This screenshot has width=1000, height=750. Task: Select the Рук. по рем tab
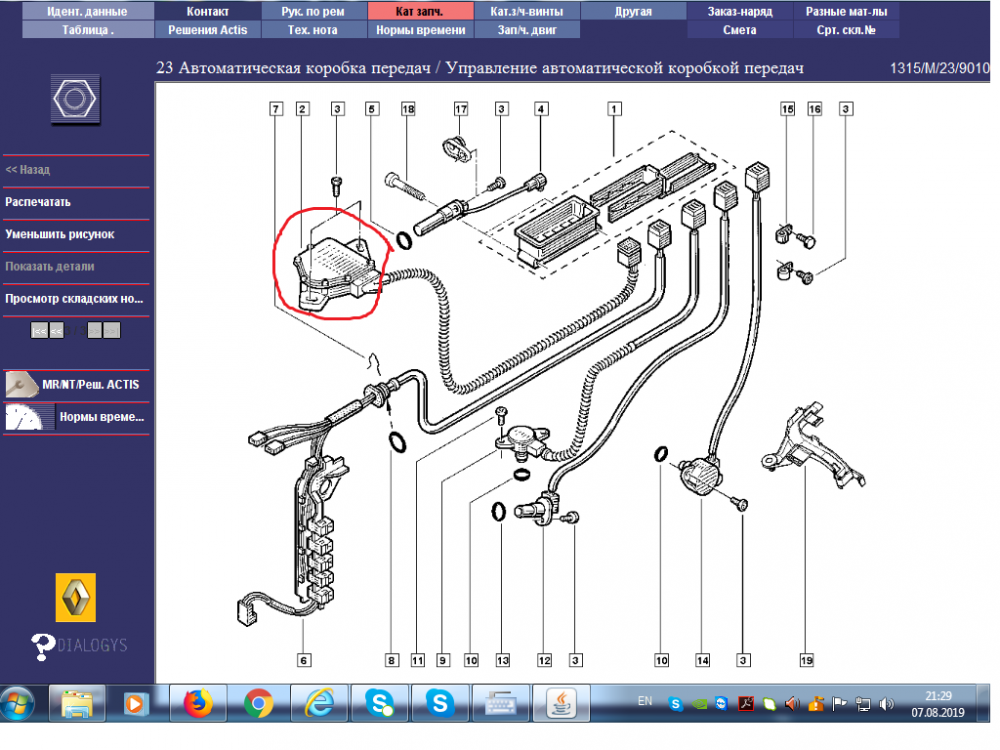(313, 11)
